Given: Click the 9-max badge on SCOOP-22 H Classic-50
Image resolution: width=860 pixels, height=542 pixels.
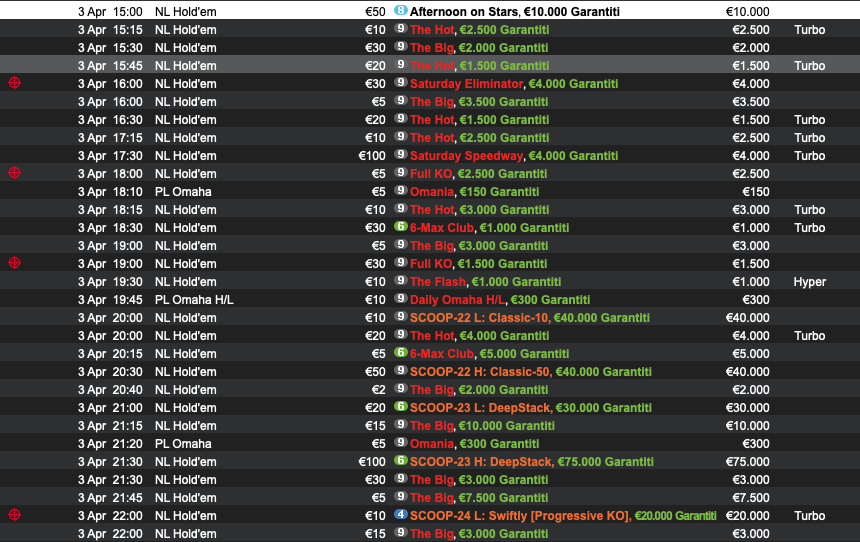Looking at the screenshot, I should [401, 371].
